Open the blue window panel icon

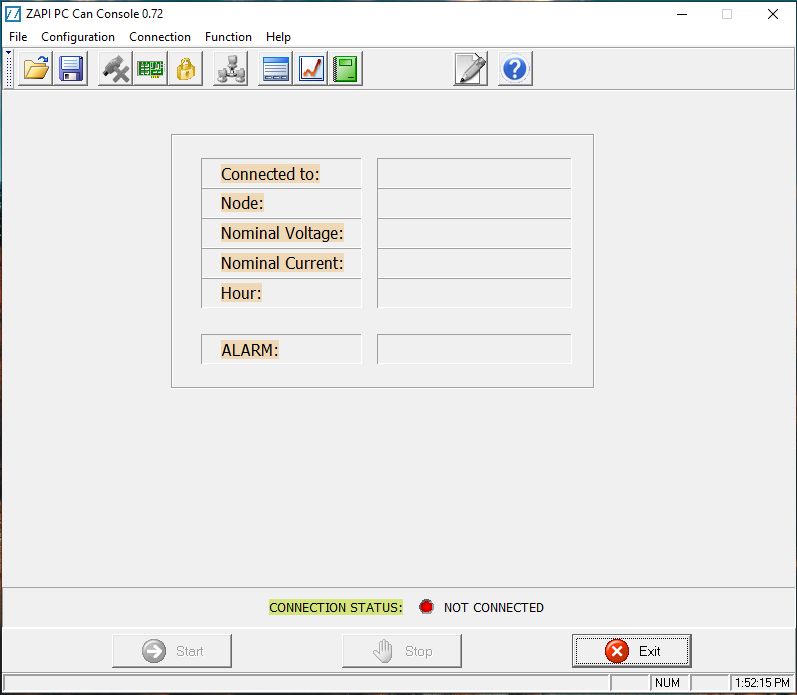(x=275, y=69)
